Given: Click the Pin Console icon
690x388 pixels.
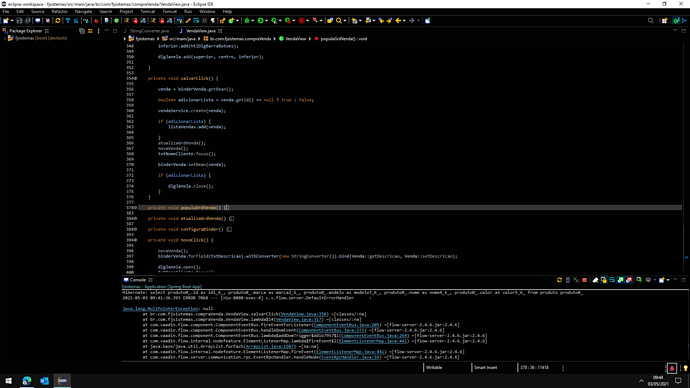Looking at the screenshot, I should (x=639, y=280).
